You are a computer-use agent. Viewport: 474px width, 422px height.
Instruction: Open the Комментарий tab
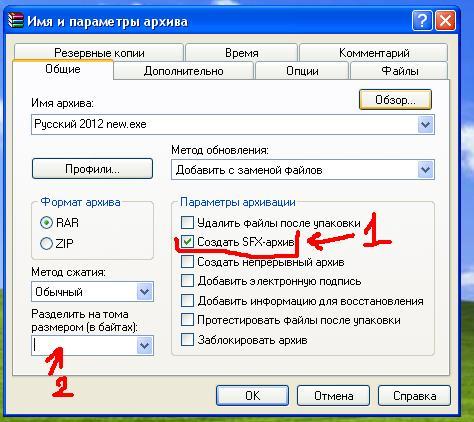click(374, 53)
